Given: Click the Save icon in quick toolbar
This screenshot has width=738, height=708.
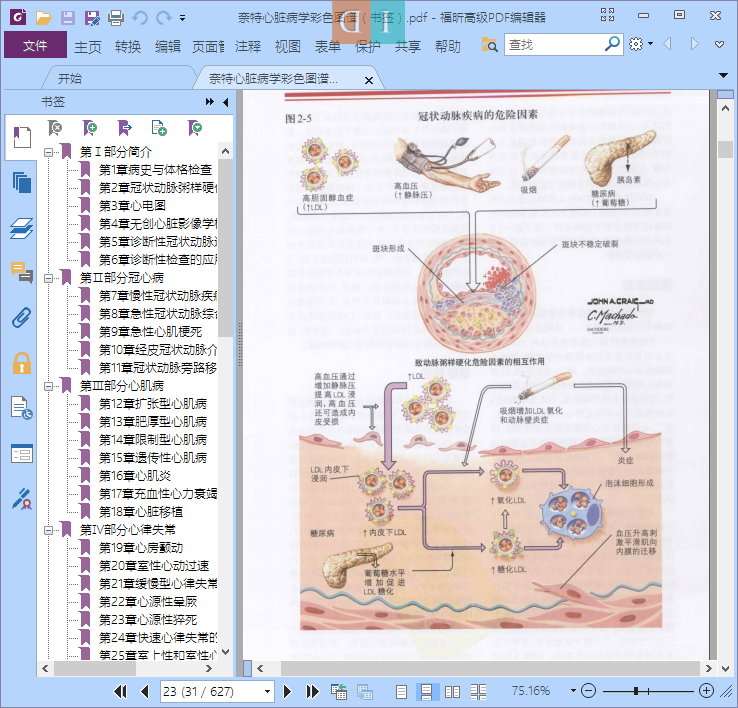Looking at the screenshot, I should click(x=67, y=18).
